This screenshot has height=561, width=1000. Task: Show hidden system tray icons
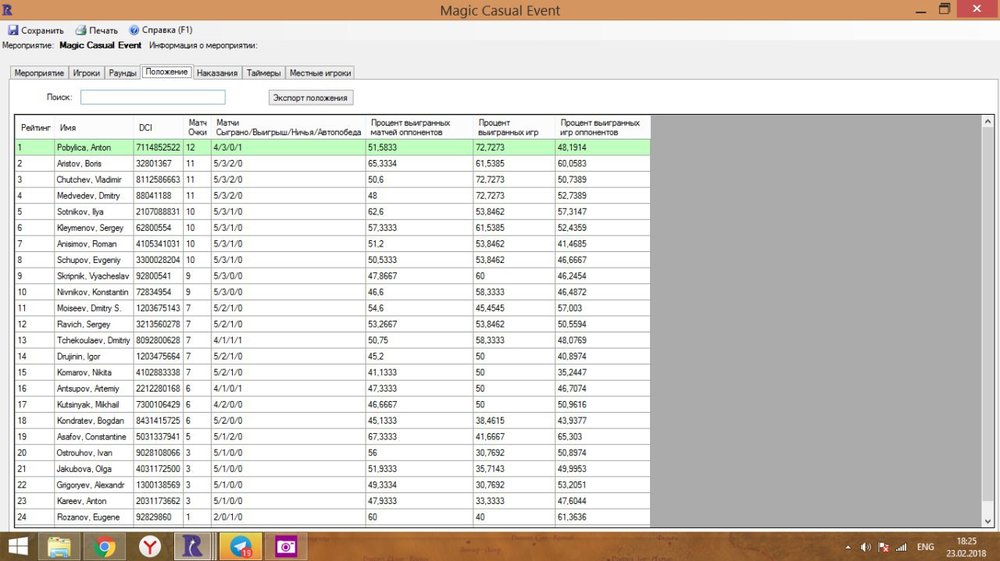tap(849, 547)
